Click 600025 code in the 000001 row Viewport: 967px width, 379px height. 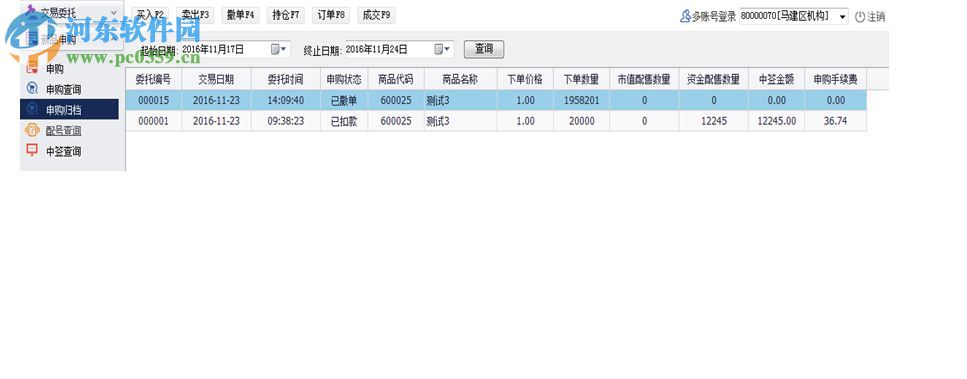396,121
